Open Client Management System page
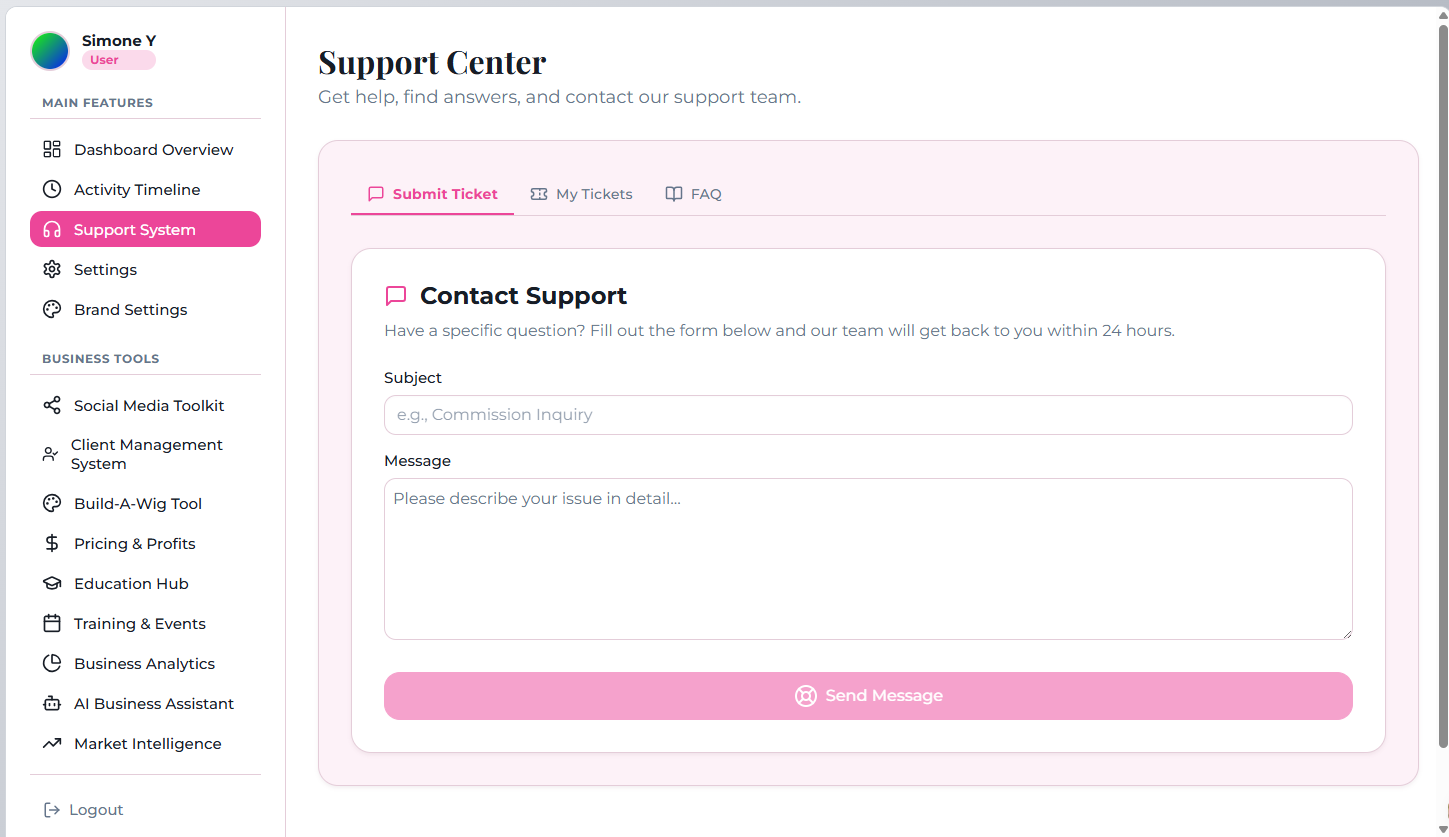1449x837 pixels. pyautogui.click(x=146, y=454)
